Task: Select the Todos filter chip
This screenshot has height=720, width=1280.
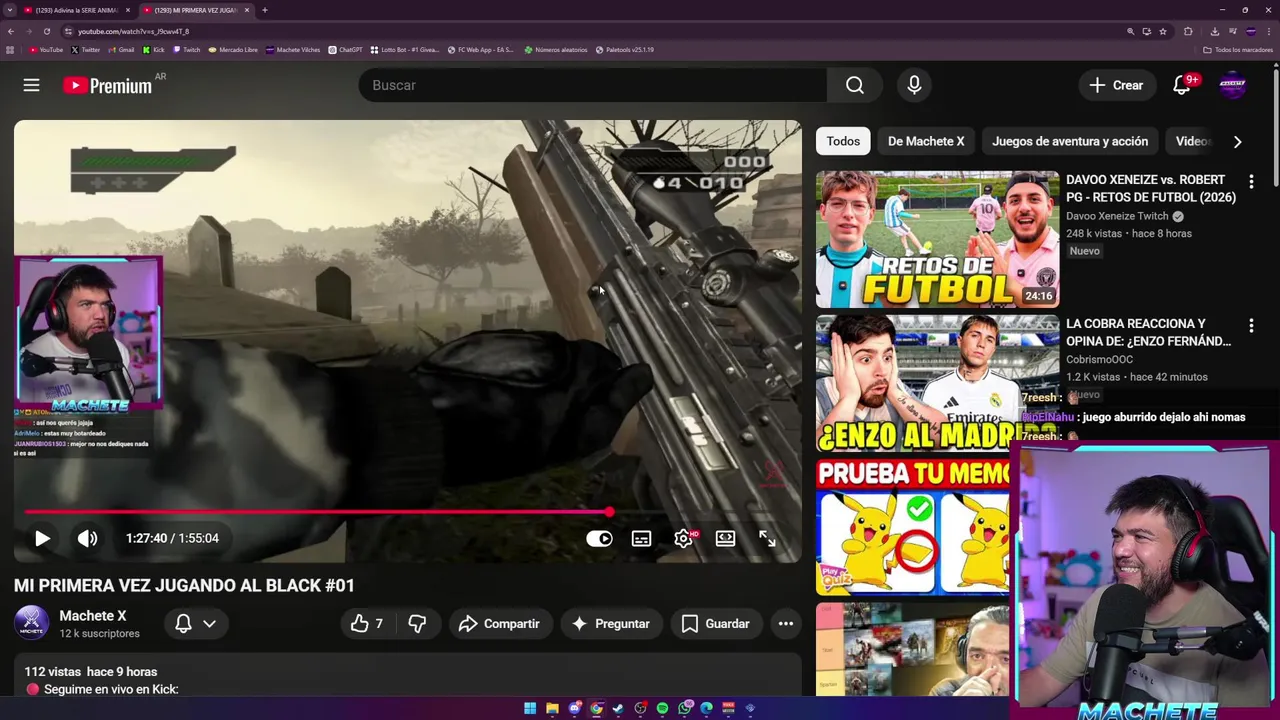Action: 843,141
